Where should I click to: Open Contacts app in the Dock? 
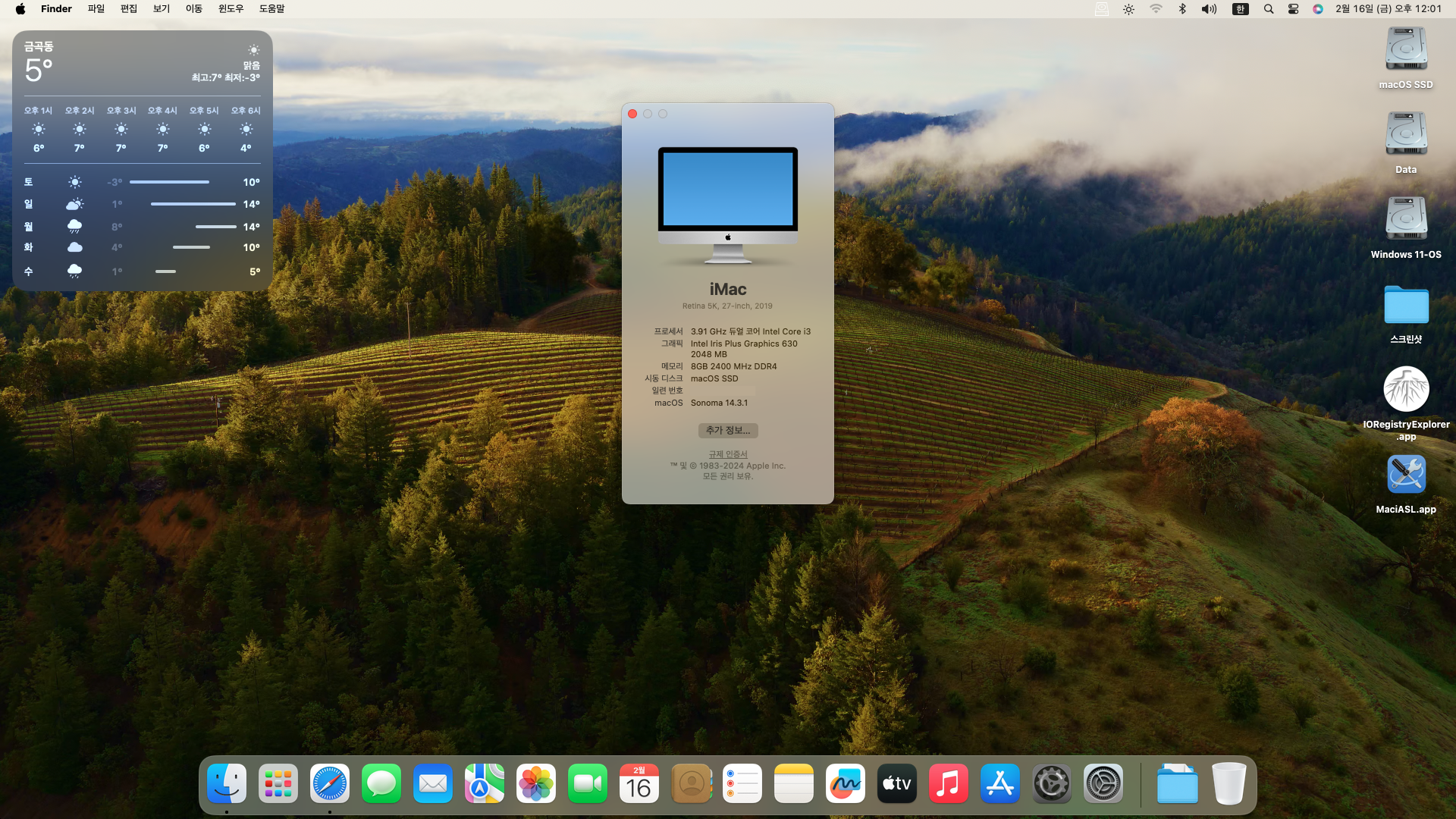(x=691, y=783)
